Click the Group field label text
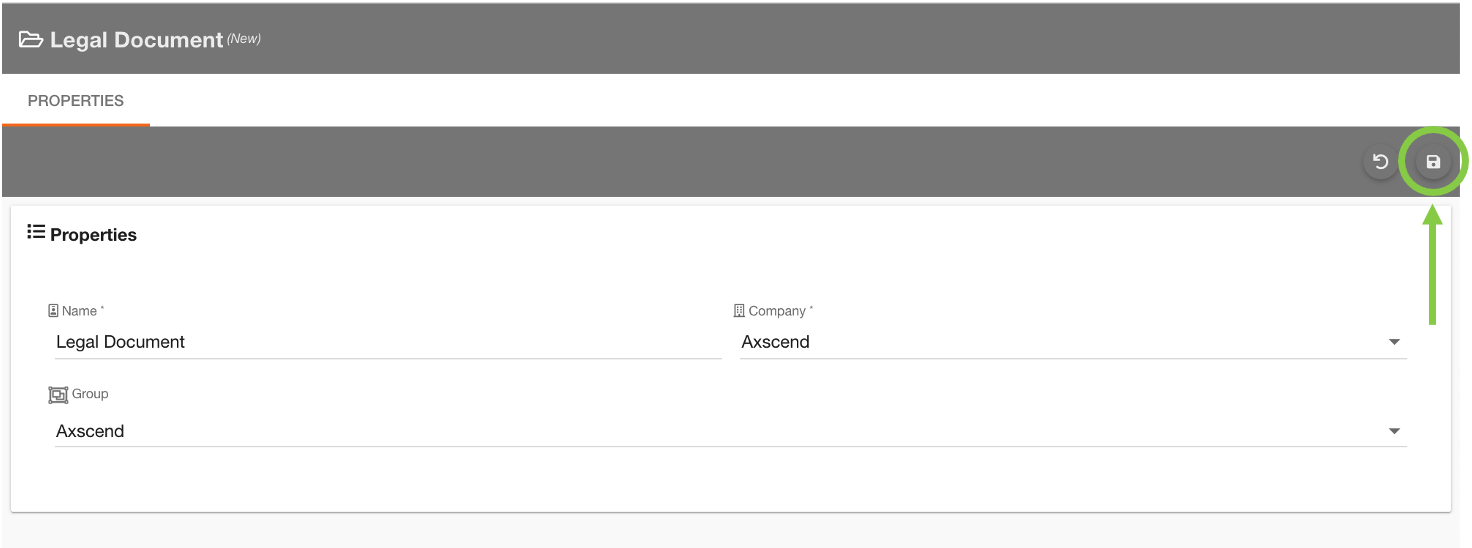 90,394
